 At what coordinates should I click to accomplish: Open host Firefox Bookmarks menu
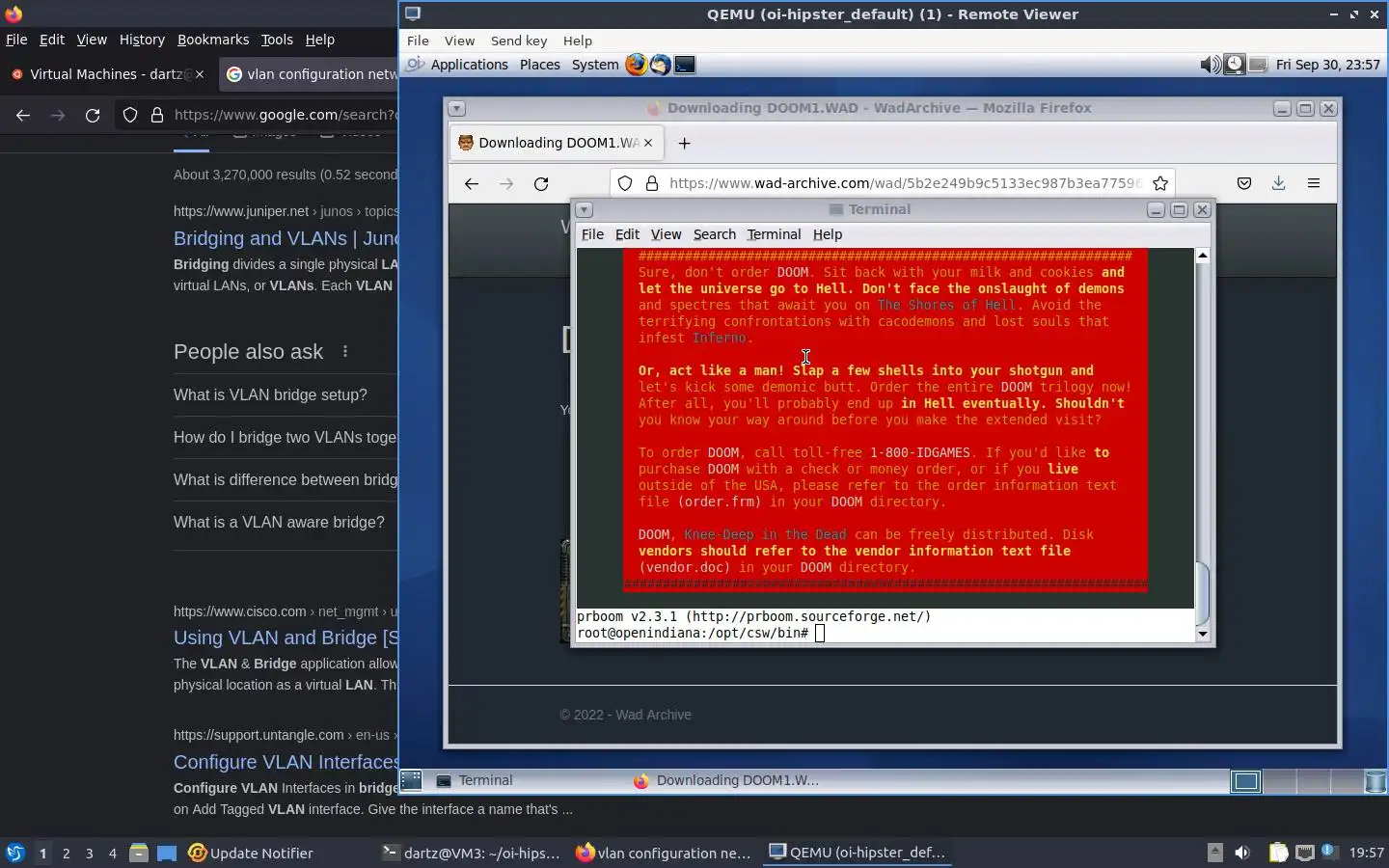[x=213, y=40]
